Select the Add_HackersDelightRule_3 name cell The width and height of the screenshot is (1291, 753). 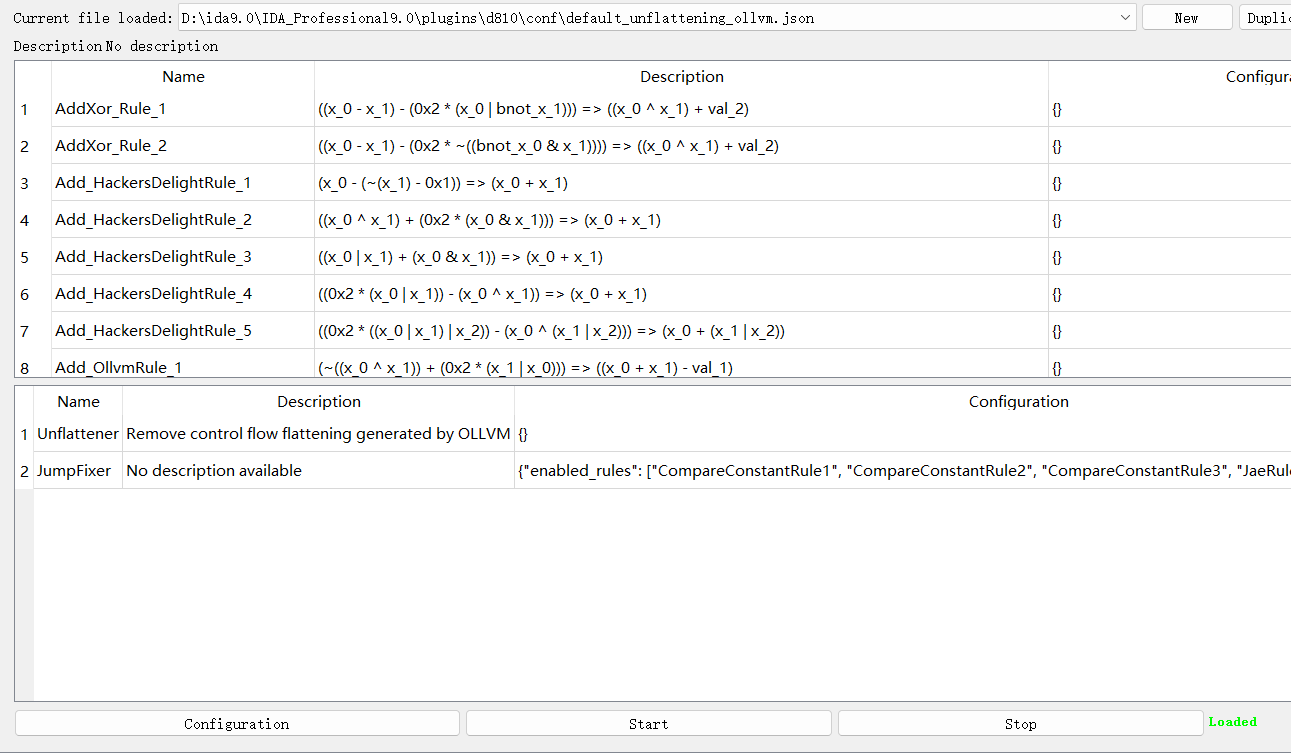point(183,256)
